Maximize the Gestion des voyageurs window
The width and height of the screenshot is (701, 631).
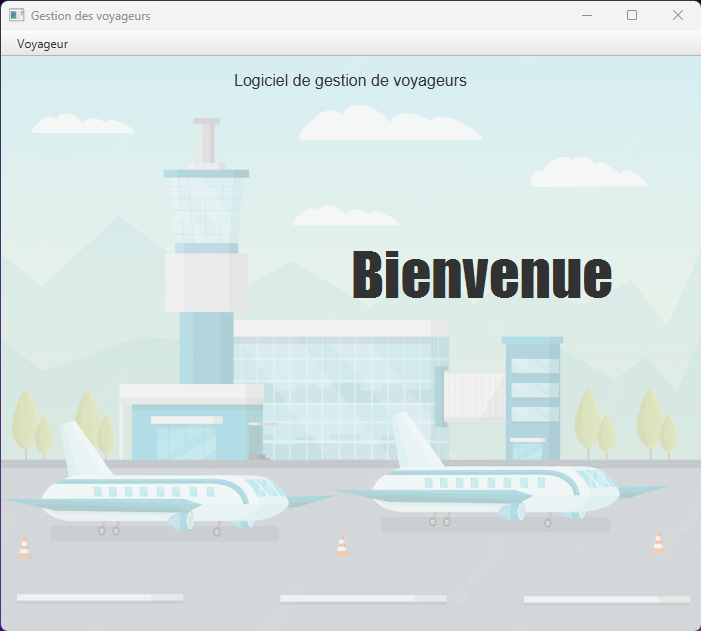click(632, 16)
